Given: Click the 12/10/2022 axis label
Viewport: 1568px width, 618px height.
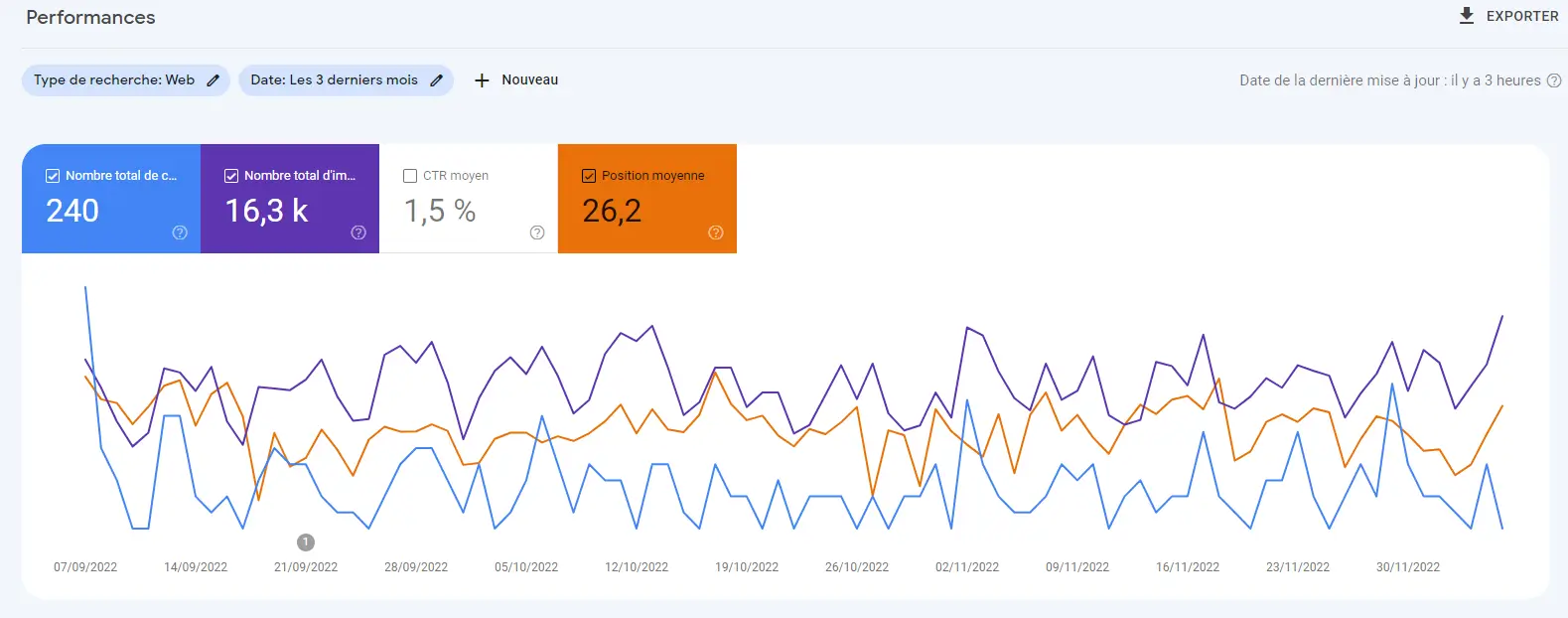Looking at the screenshot, I should pyautogui.click(x=637, y=567).
